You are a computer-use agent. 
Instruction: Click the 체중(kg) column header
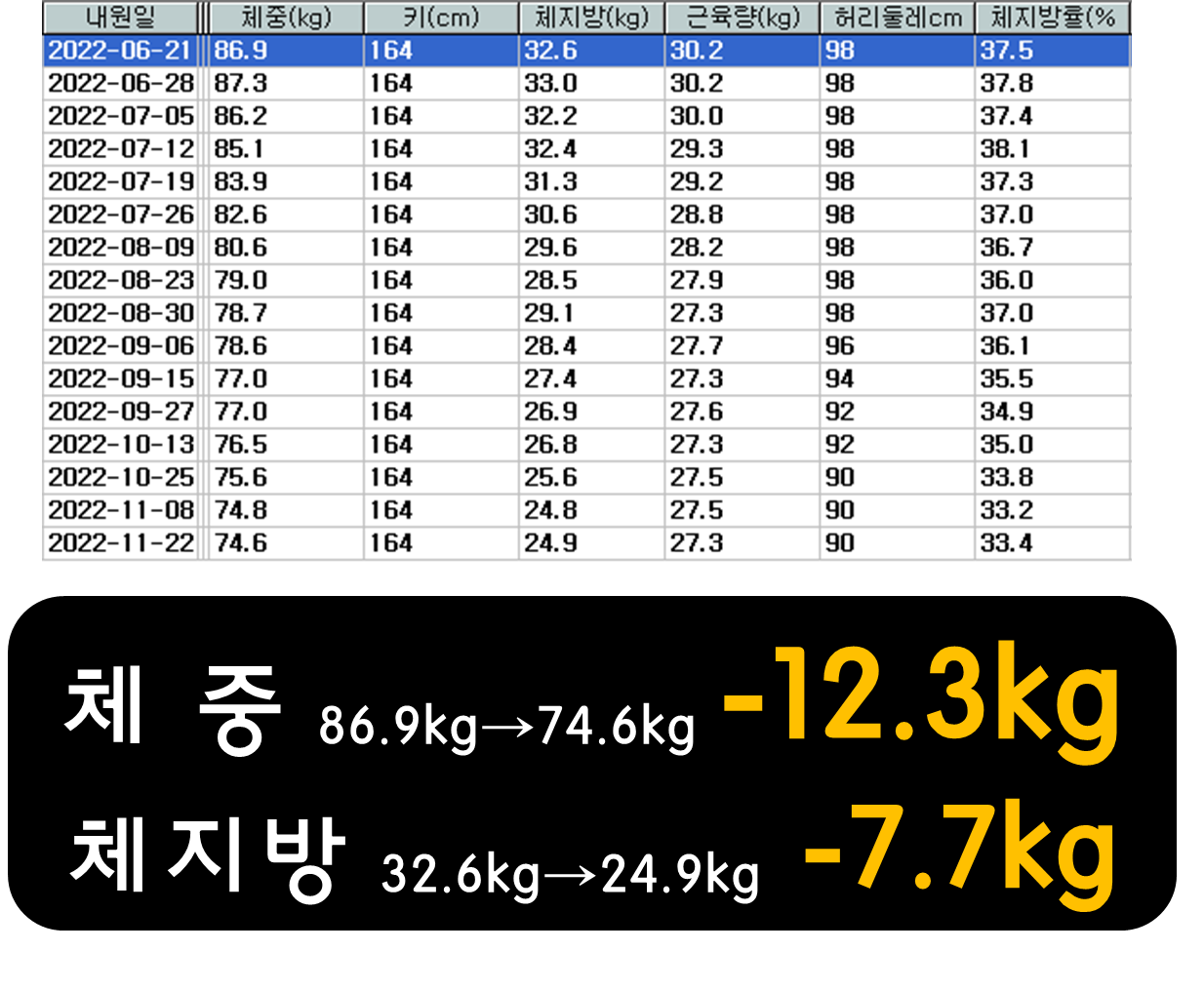(x=283, y=14)
